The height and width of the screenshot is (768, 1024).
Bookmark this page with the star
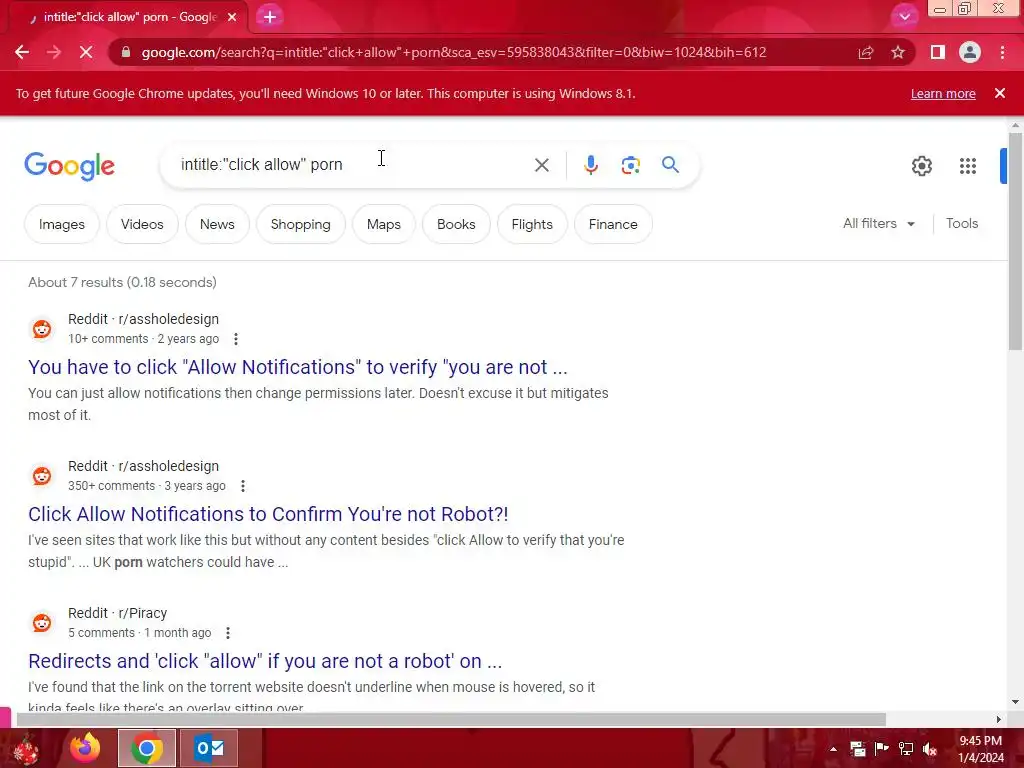click(x=898, y=52)
